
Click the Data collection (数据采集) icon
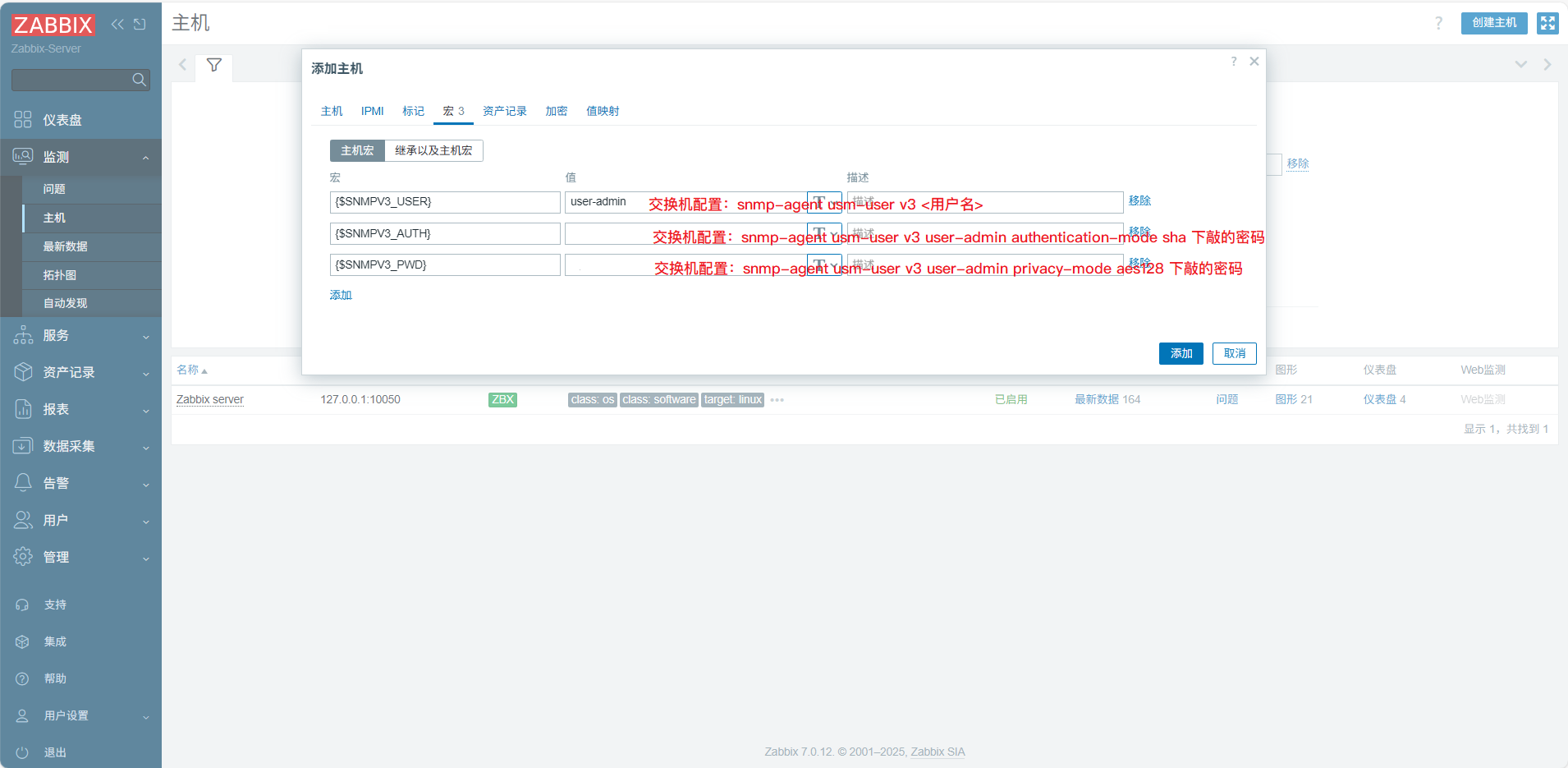[23, 446]
